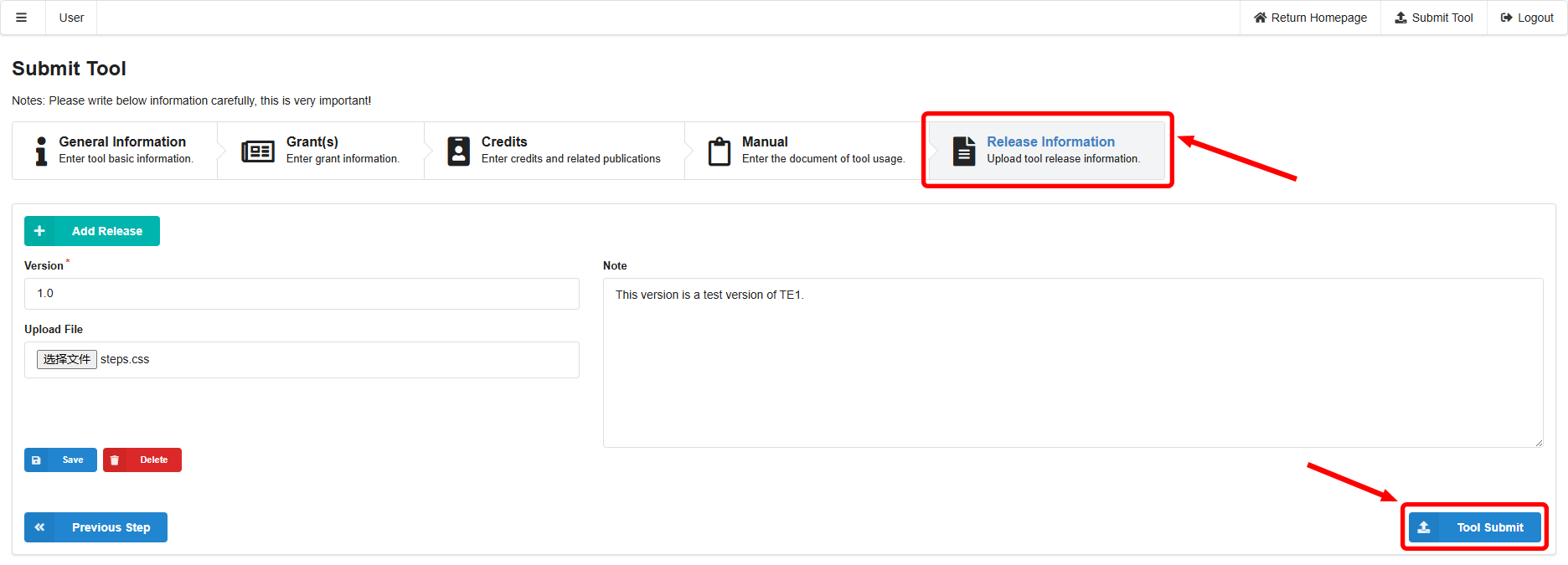Click the trash icon on Delete

pos(116,460)
